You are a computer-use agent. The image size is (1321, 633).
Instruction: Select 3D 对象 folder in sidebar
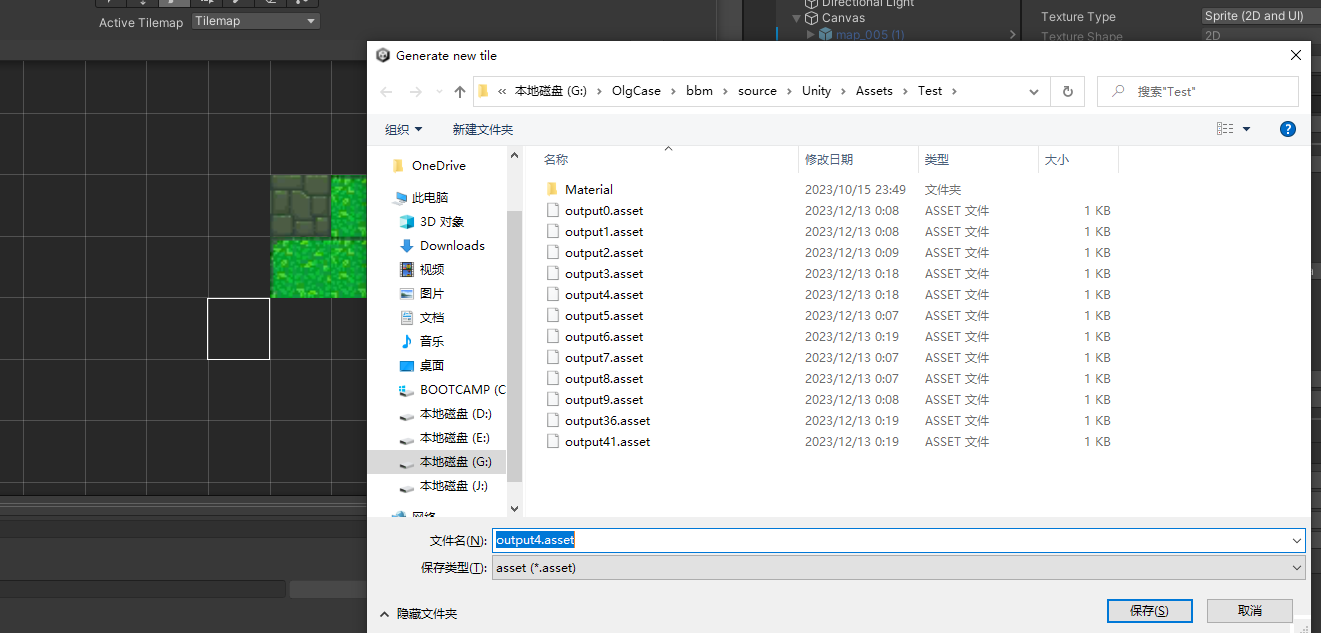point(441,221)
